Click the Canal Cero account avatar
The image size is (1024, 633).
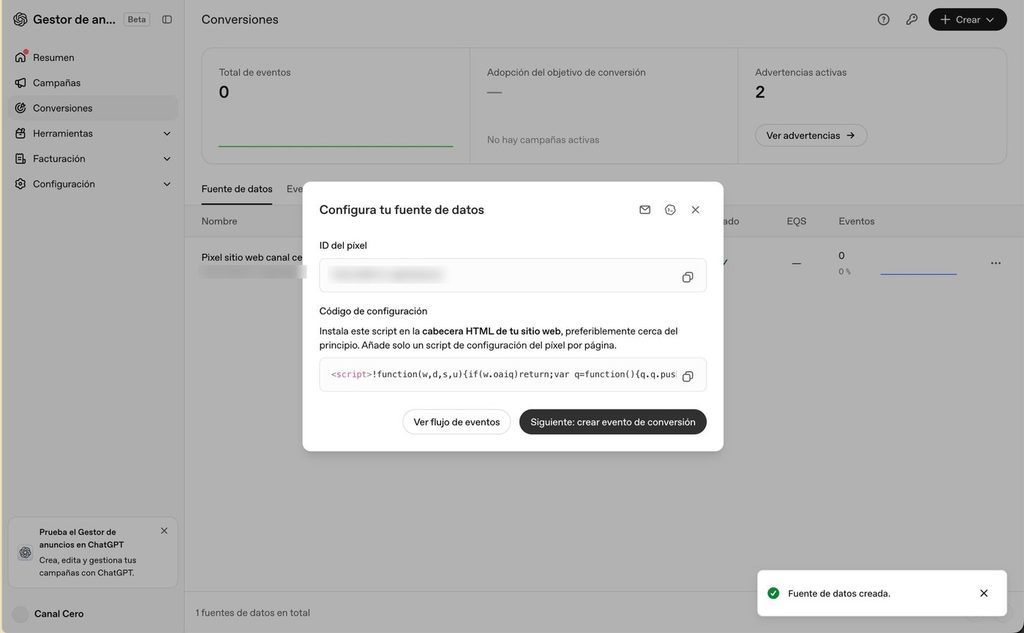20,614
